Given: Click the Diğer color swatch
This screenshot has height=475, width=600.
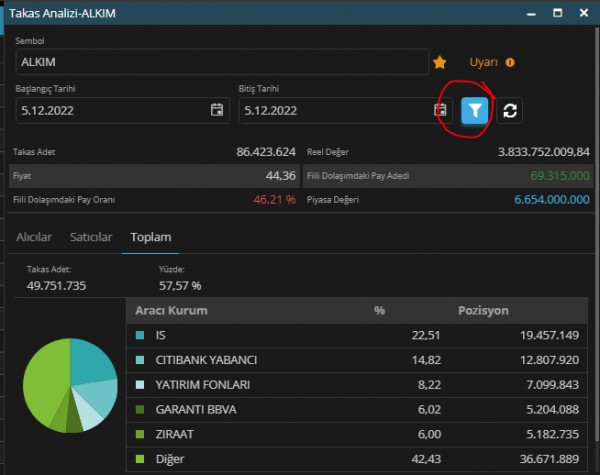Looking at the screenshot, I should [140, 459].
